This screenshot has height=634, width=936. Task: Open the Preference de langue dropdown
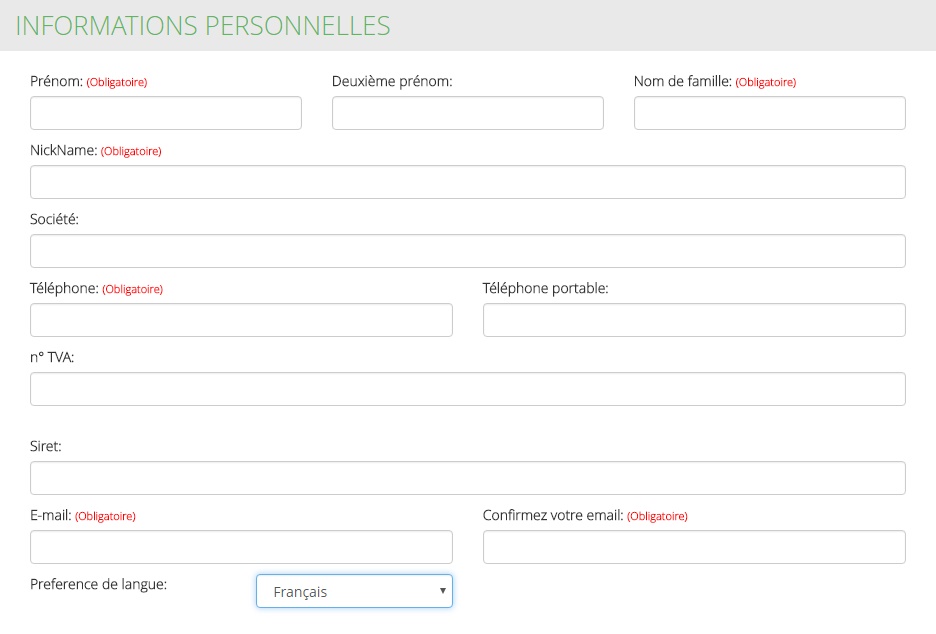(355, 591)
